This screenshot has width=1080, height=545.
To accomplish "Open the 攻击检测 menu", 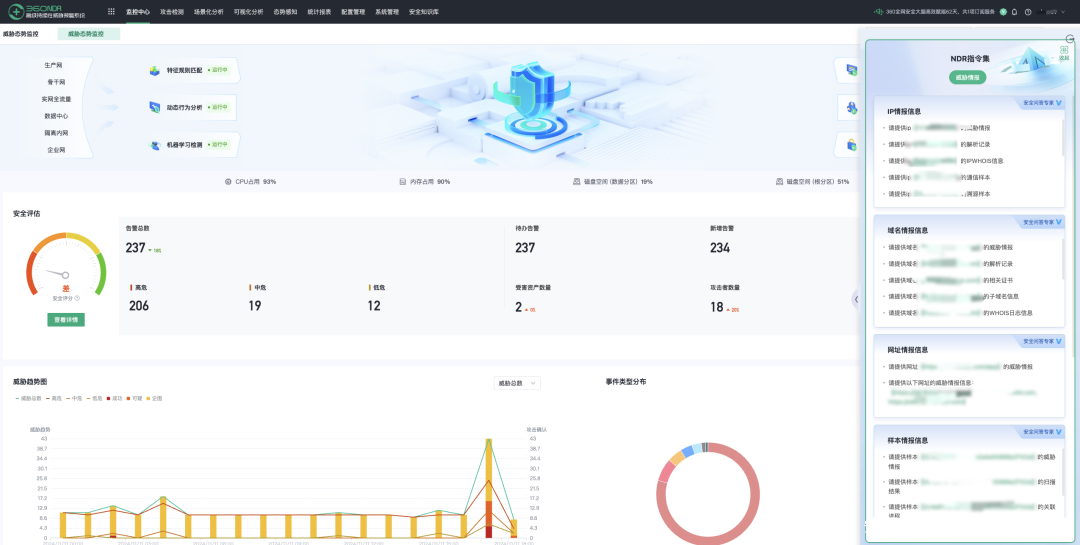I will click(172, 11).
